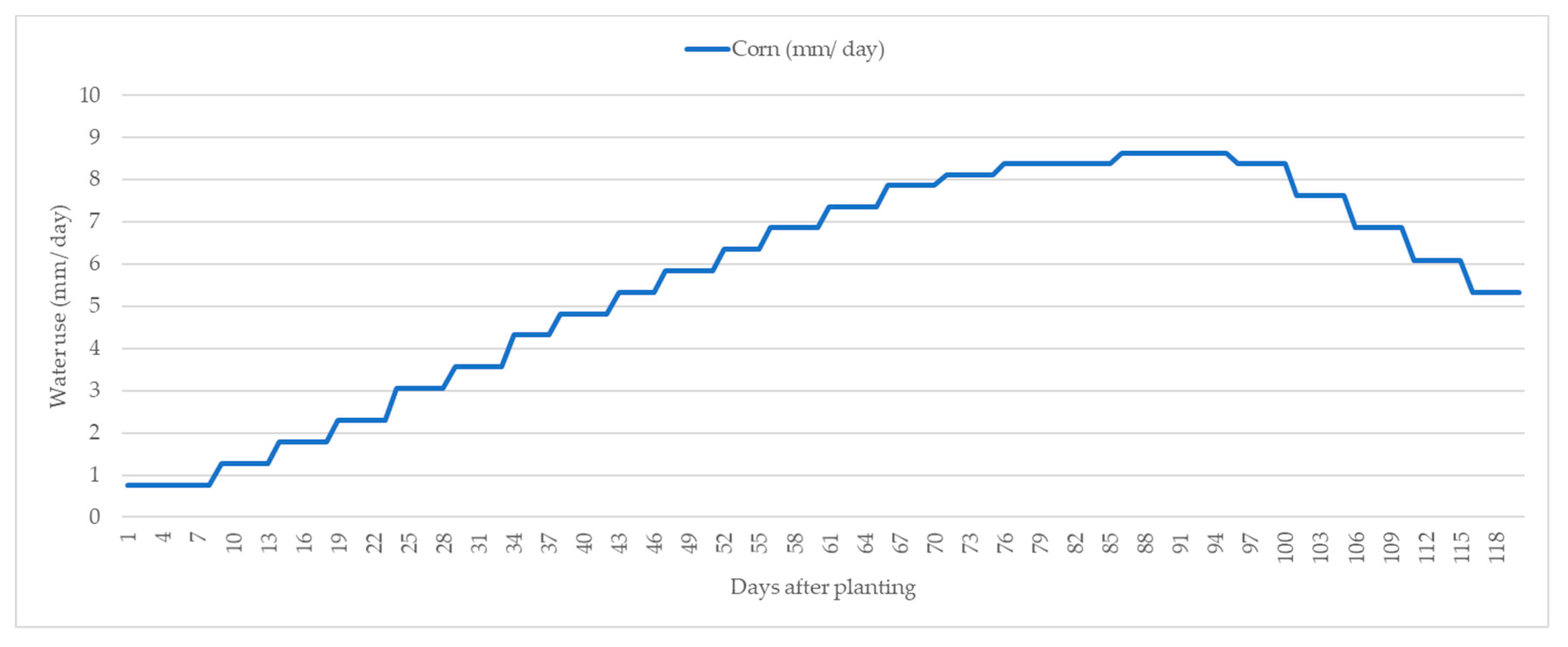Click the corn line's highest plateau segment
The width and height of the screenshot is (1568, 647).
[x=1173, y=154]
